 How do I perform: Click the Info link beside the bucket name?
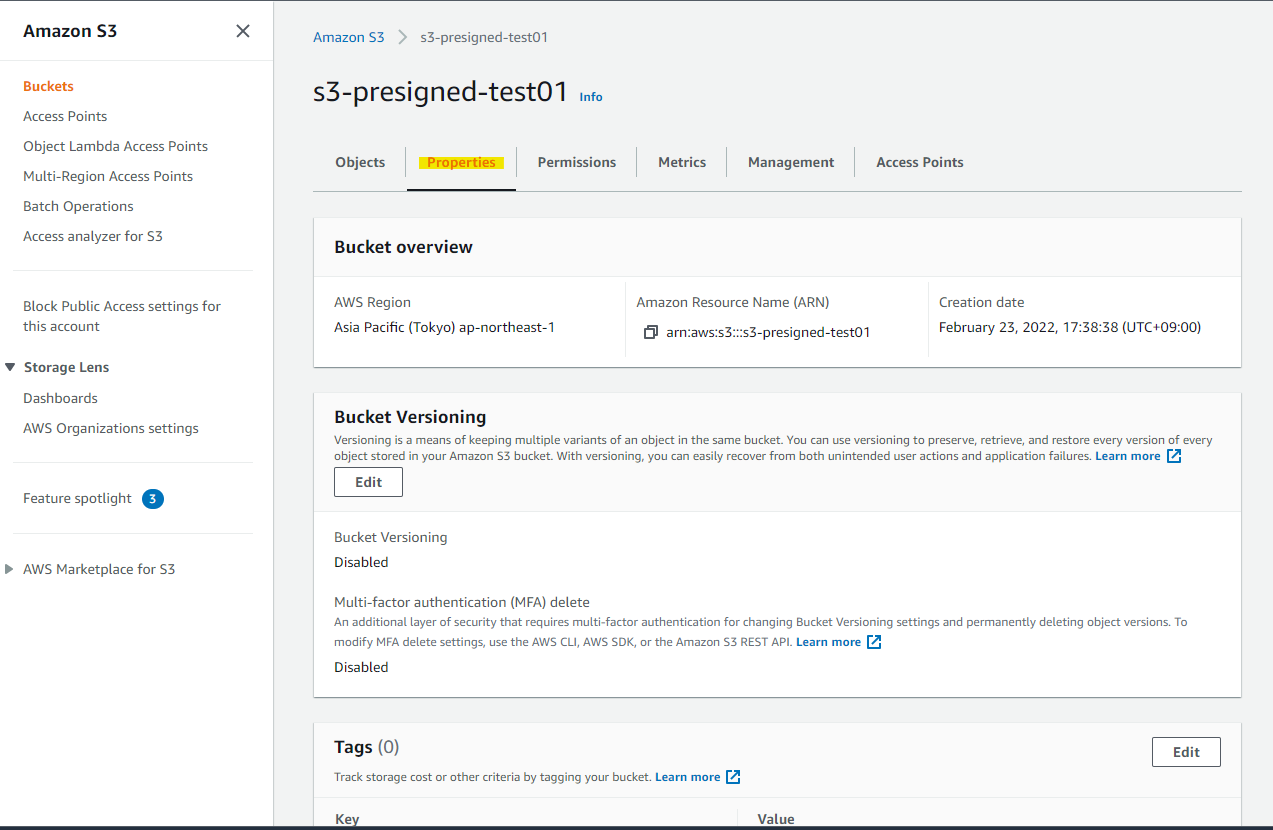tap(591, 96)
